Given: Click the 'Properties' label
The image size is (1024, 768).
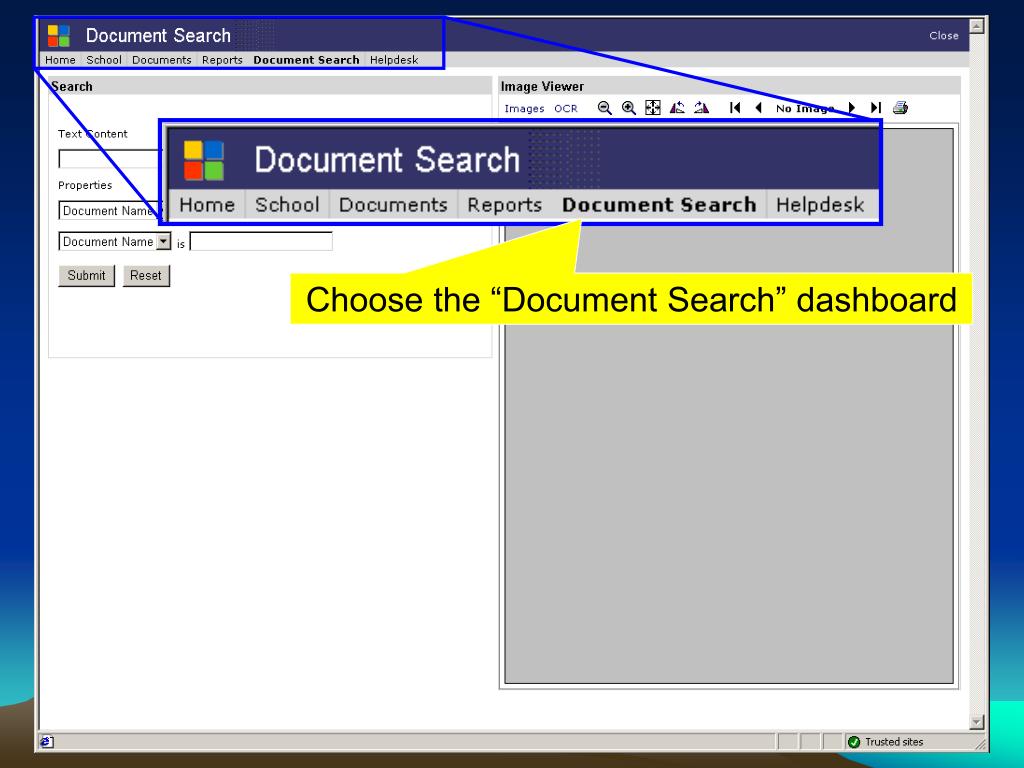Looking at the screenshot, I should point(85,185).
